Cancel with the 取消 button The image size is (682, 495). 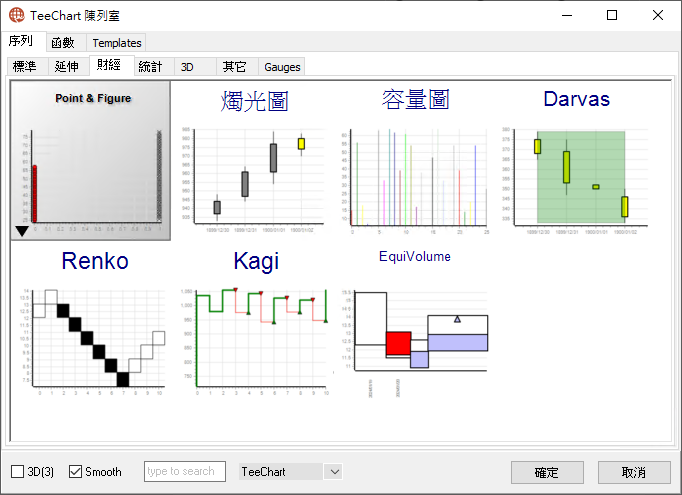tap(634, 472)
